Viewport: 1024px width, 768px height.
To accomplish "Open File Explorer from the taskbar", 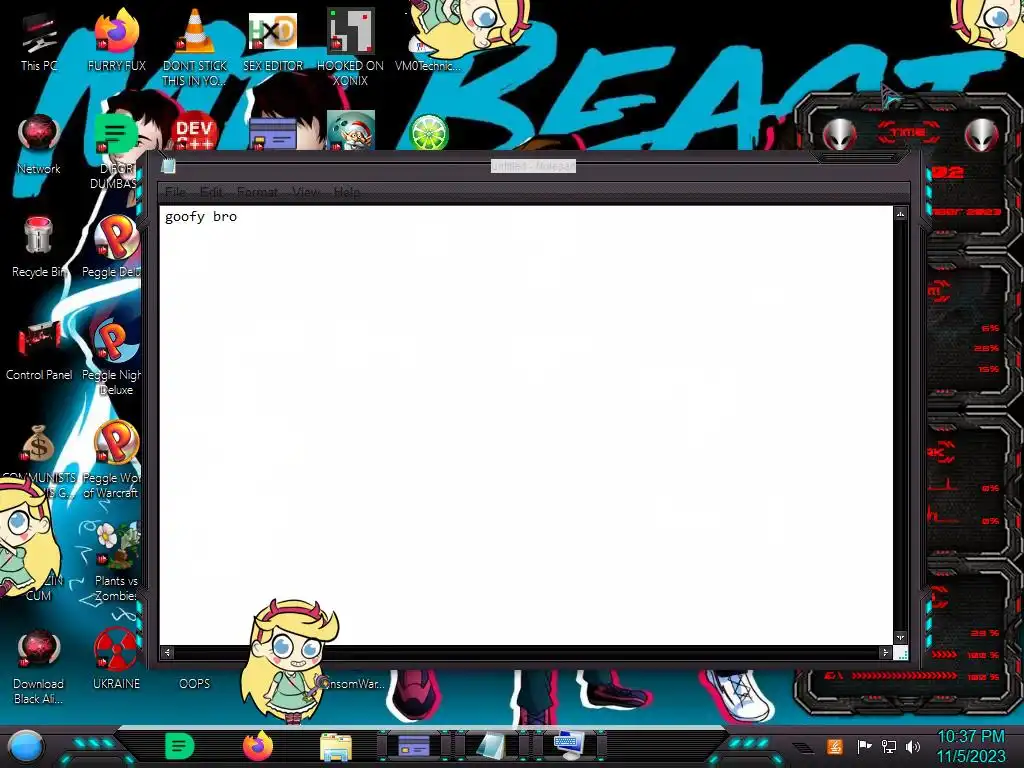I will click(336, 747).
